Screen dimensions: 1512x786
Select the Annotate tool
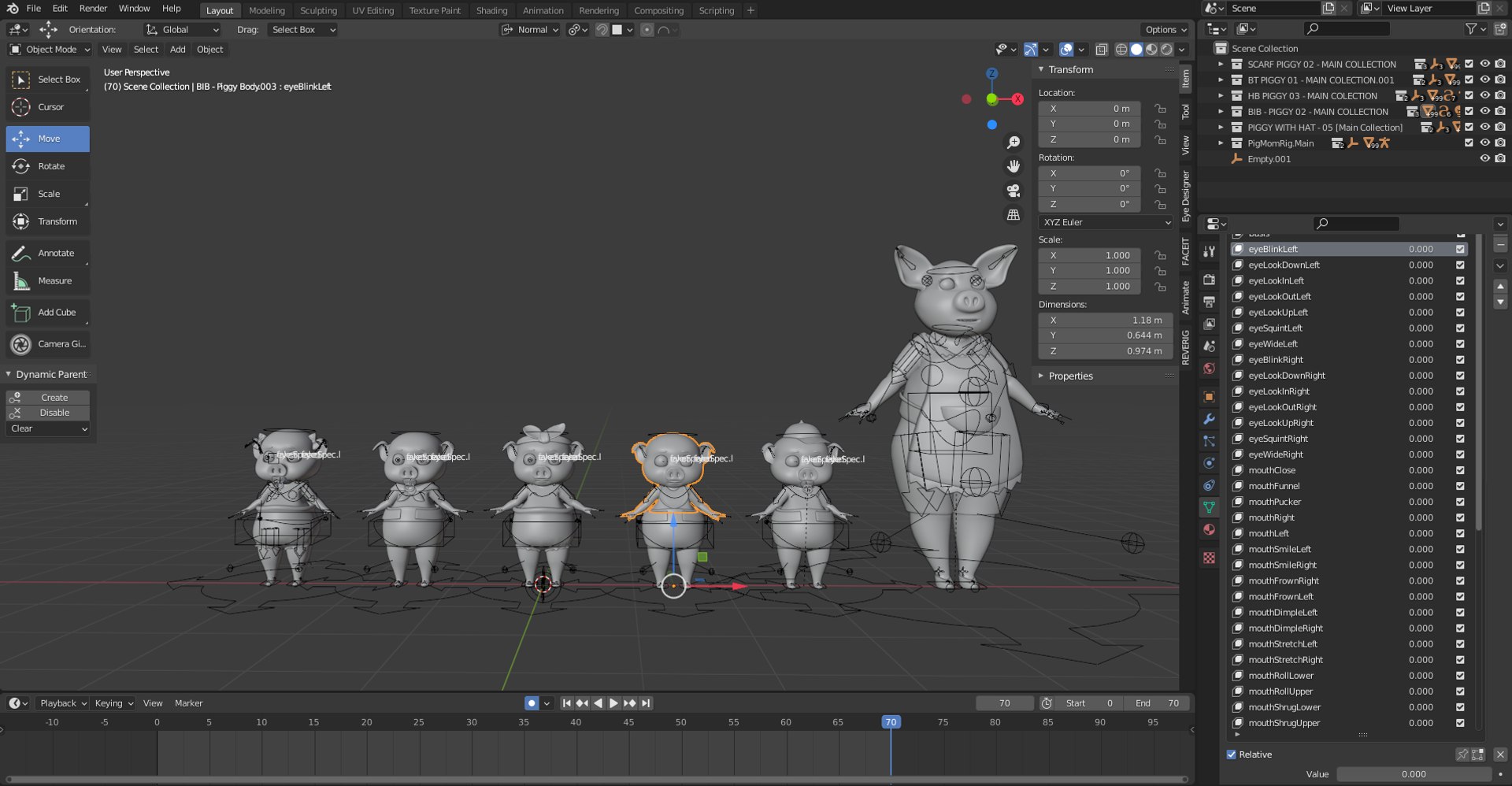(x=47, y=253)
